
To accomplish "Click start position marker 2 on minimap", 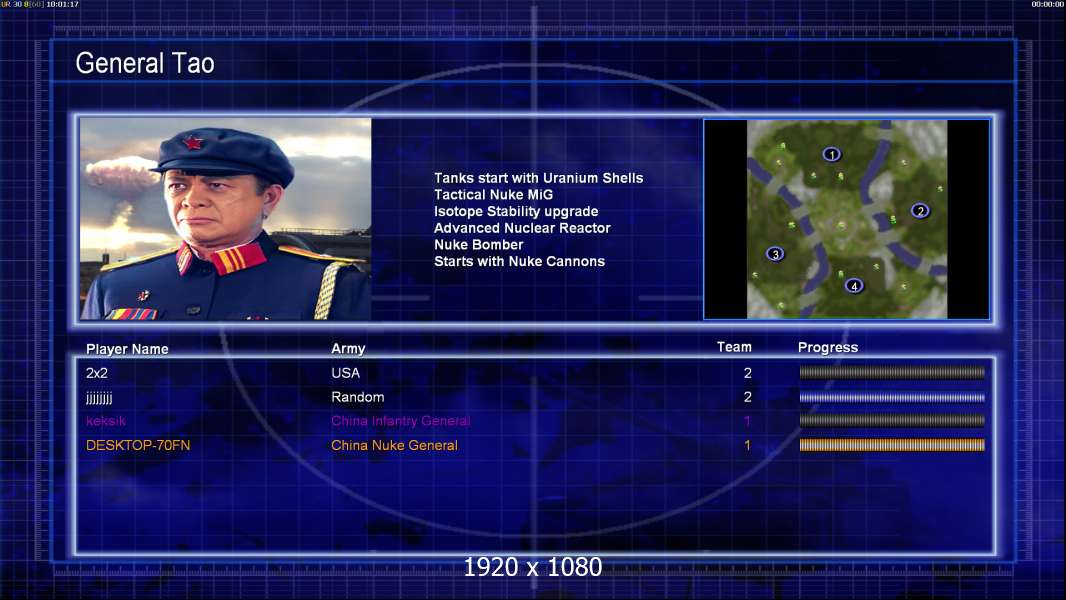I will pyautogui.click(x=921, y=211).
